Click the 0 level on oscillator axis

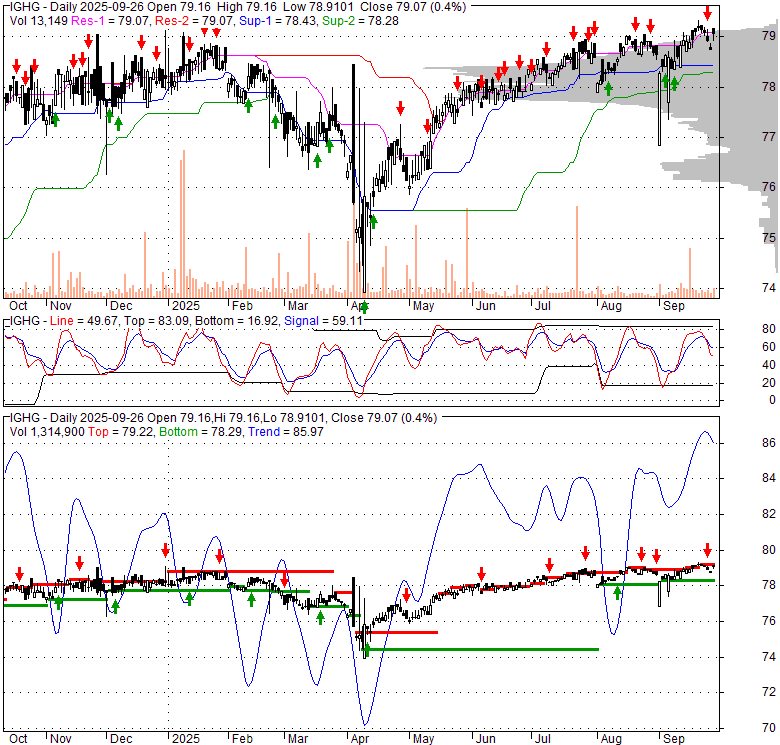click(x=772, y=400)
